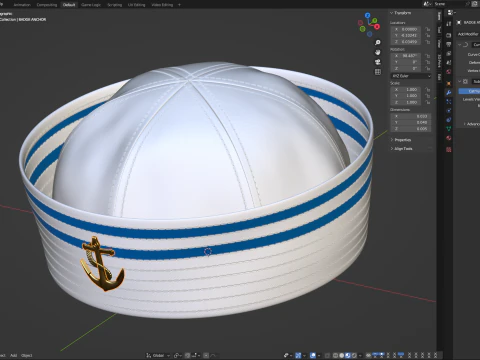Switch to the Game Logic workspace tab
The width and height of the screenshot is (480, 360).
91,5
